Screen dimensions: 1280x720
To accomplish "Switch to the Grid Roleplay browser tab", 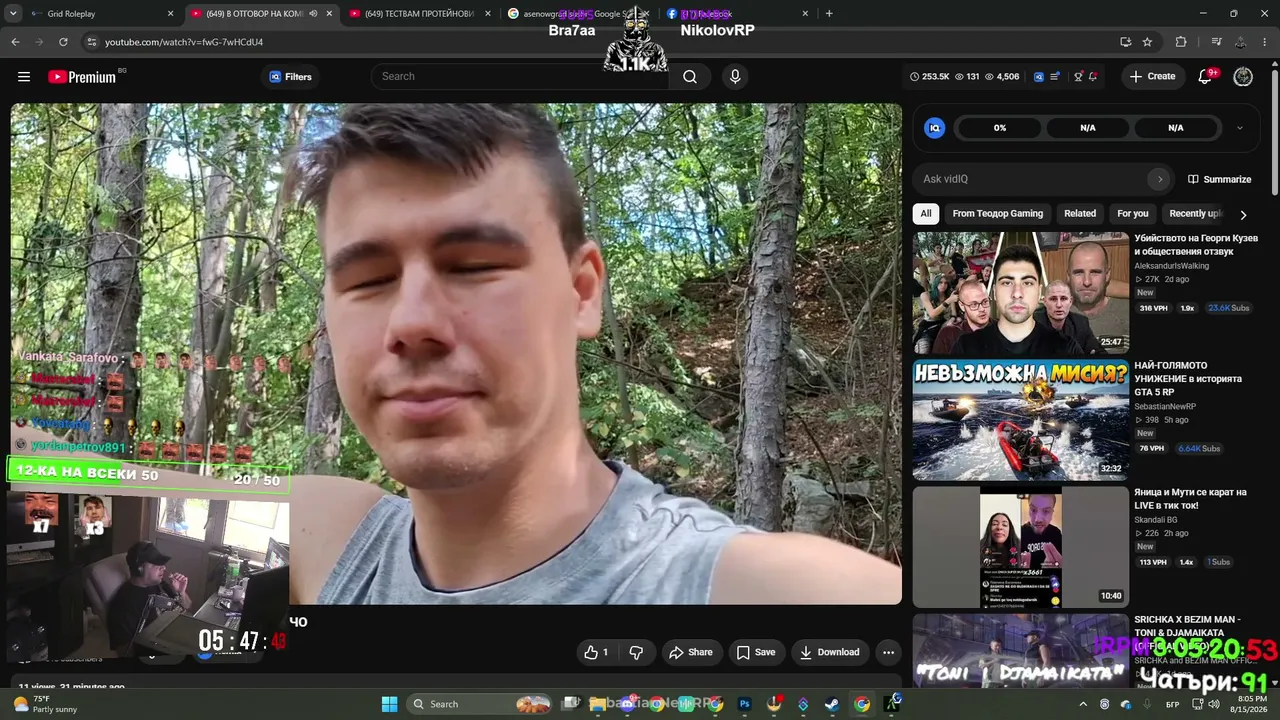I will (100, 14).
